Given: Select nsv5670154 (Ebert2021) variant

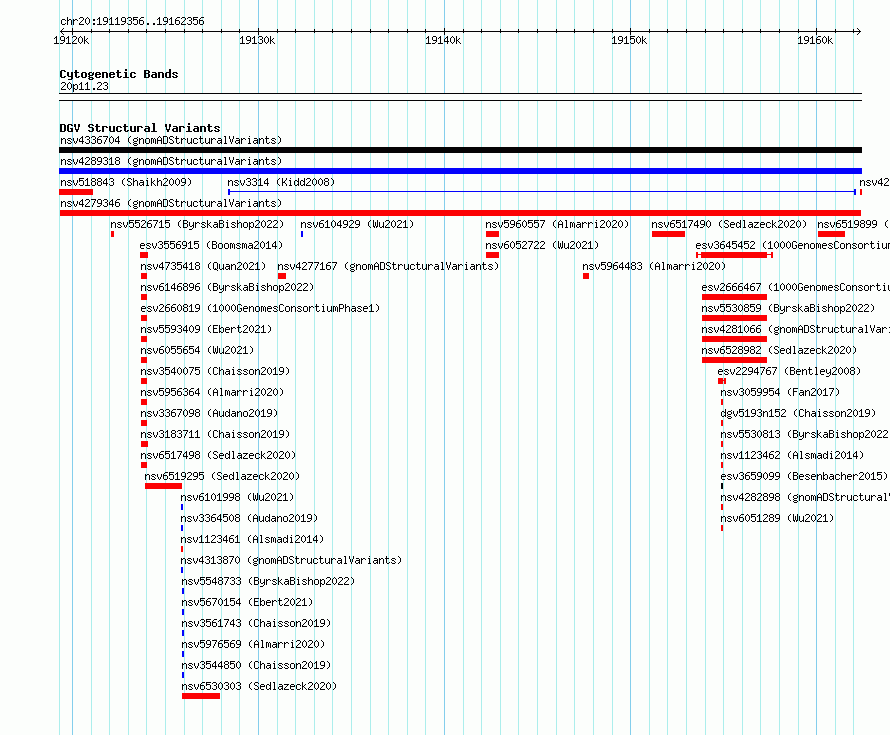Looking at the screenshot, I should click(x=247, y=602).
